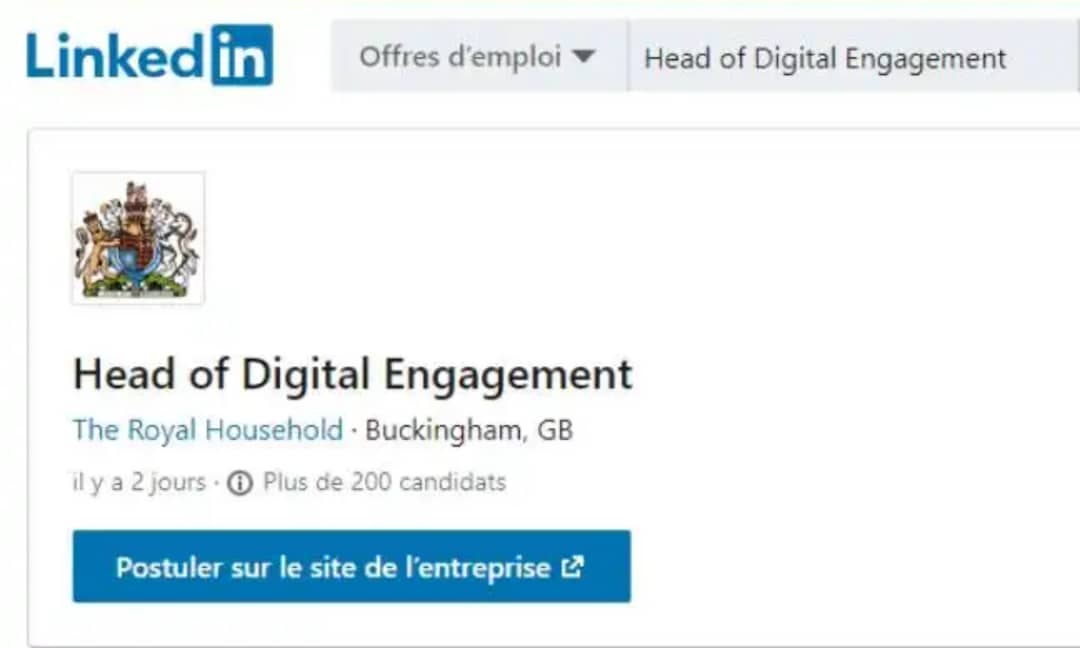Open the Royal Household coat of arms logo

(138, 238)
